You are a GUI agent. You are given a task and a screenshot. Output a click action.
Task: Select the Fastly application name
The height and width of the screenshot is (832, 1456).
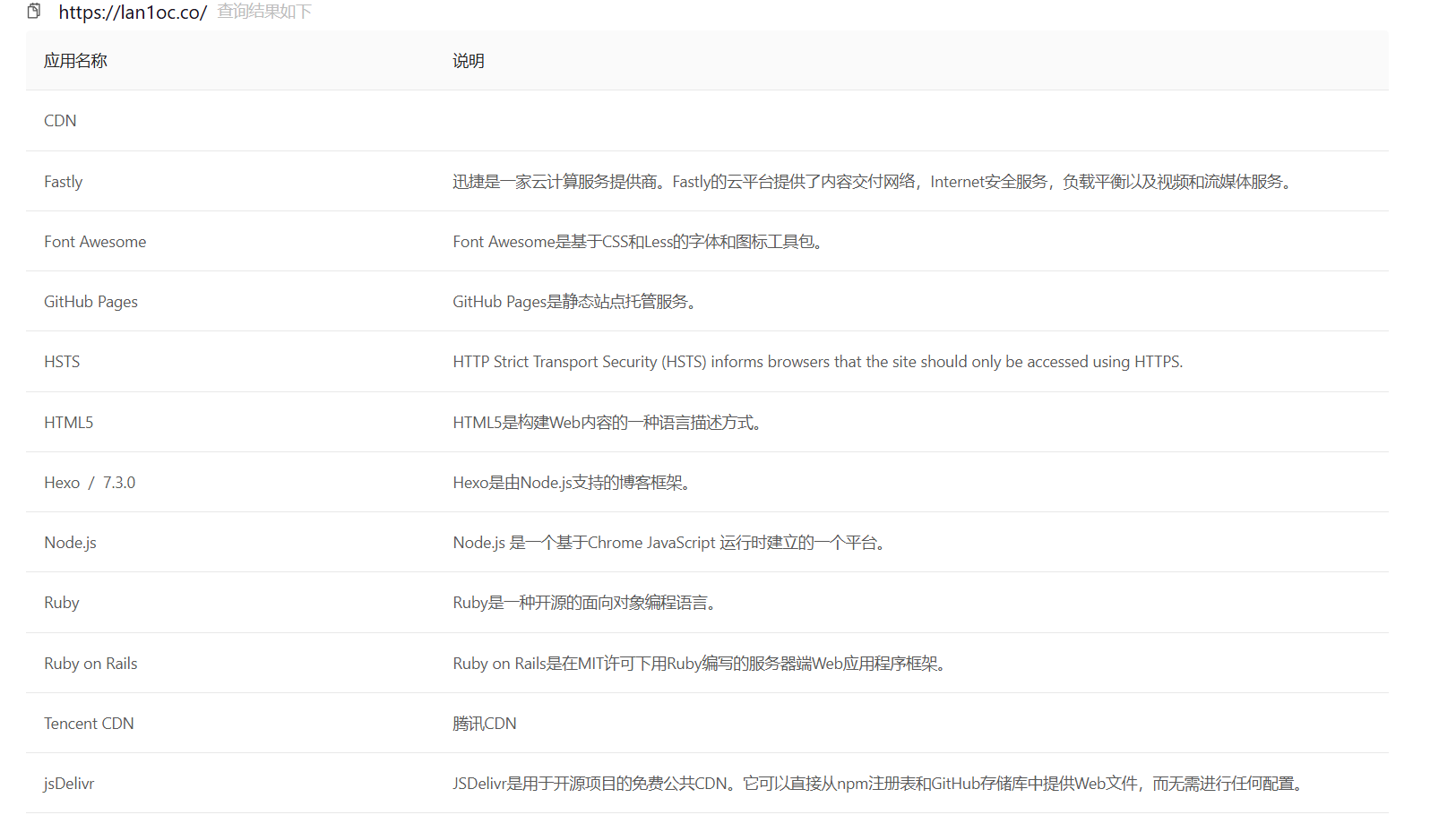tap(63, 182)
